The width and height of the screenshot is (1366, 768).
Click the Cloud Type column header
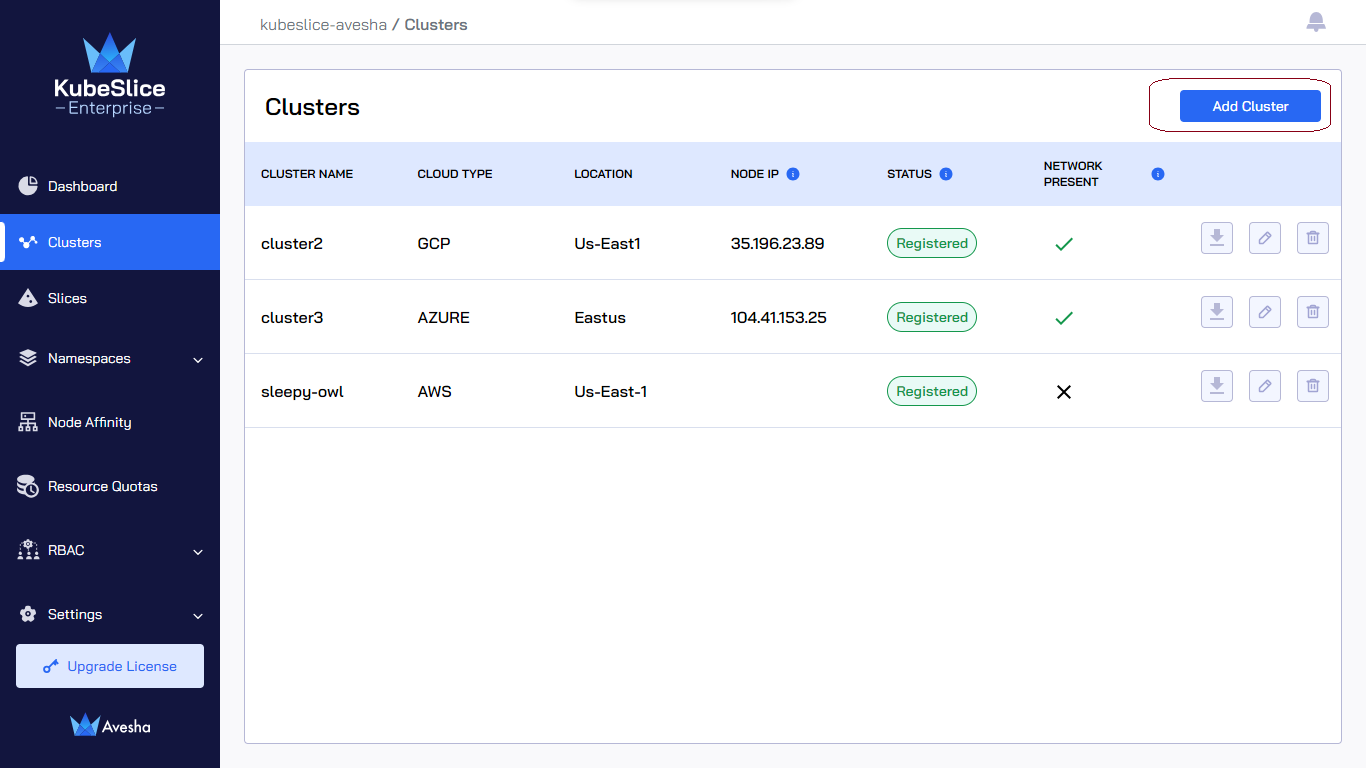pos(455,174)
